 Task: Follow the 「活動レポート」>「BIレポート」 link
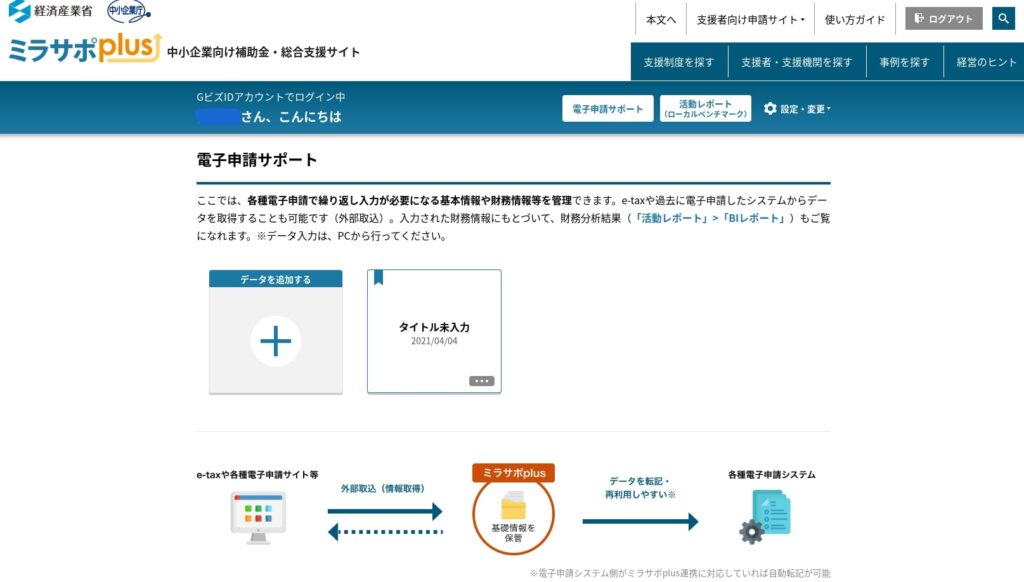coord(710,218)
